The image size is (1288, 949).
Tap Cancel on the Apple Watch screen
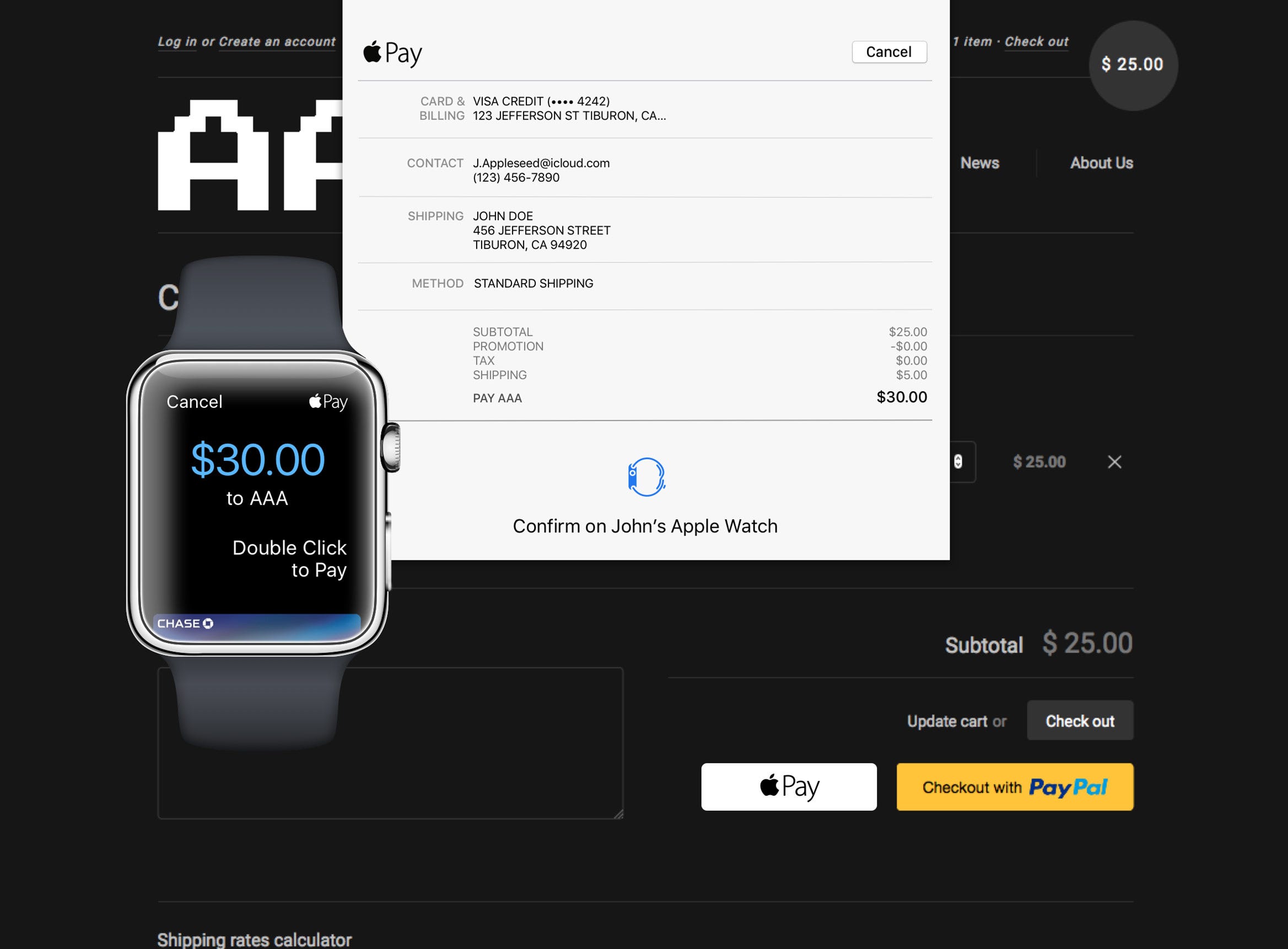pos(194,402)
